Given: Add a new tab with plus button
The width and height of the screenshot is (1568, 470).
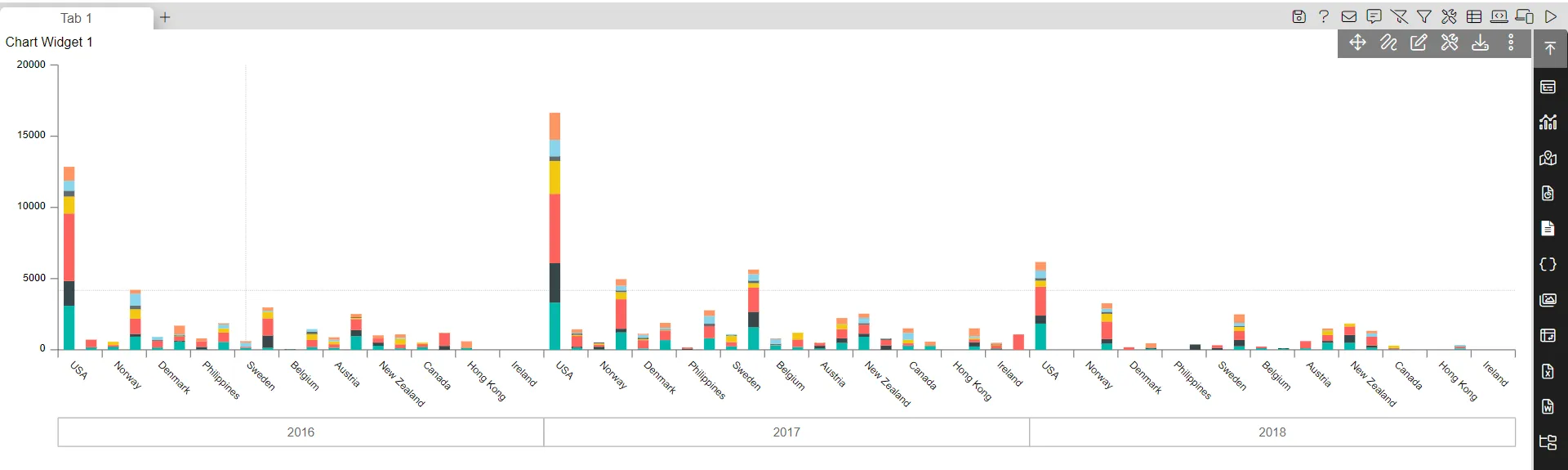Looking at the screenshot, I should pyautogui.click(x=164, y=17).
